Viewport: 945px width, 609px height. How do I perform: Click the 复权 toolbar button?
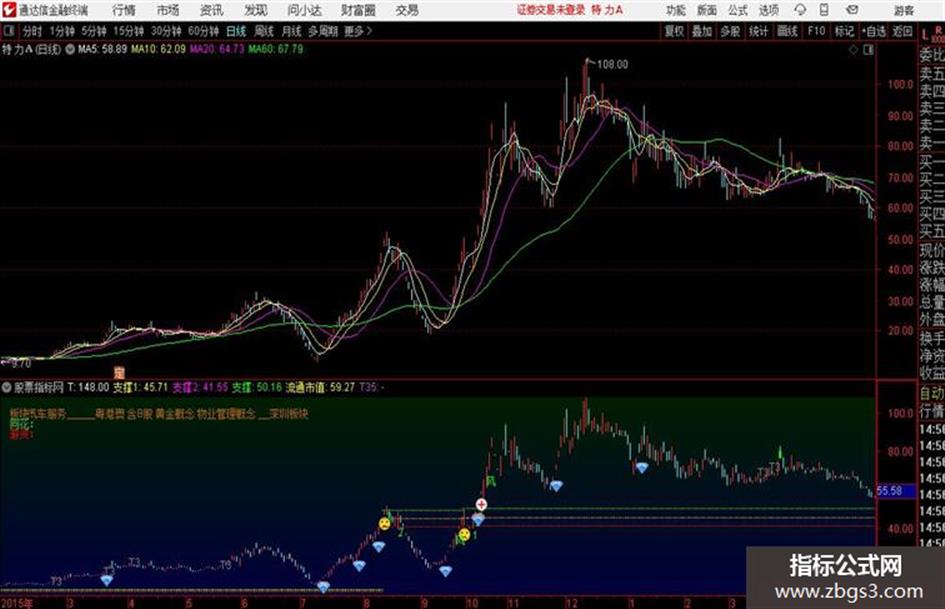pos(674,31)
